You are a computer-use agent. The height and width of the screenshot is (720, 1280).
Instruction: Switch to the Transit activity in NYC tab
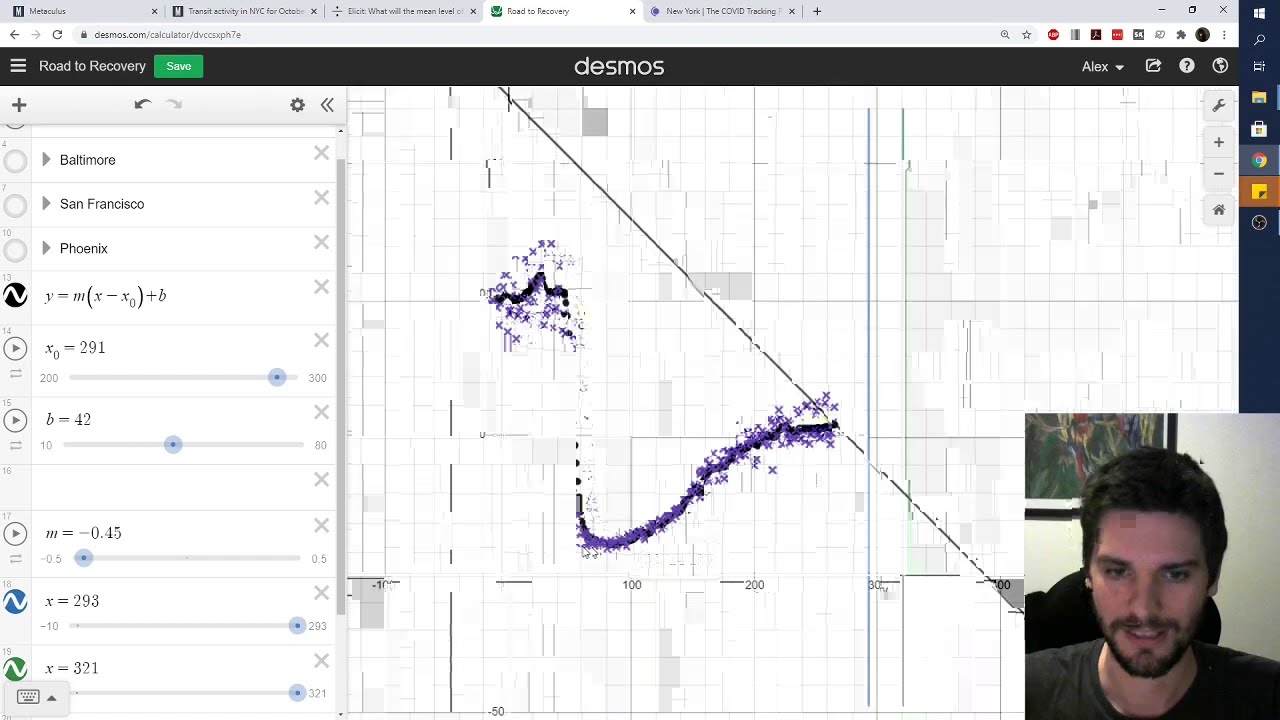243,11
